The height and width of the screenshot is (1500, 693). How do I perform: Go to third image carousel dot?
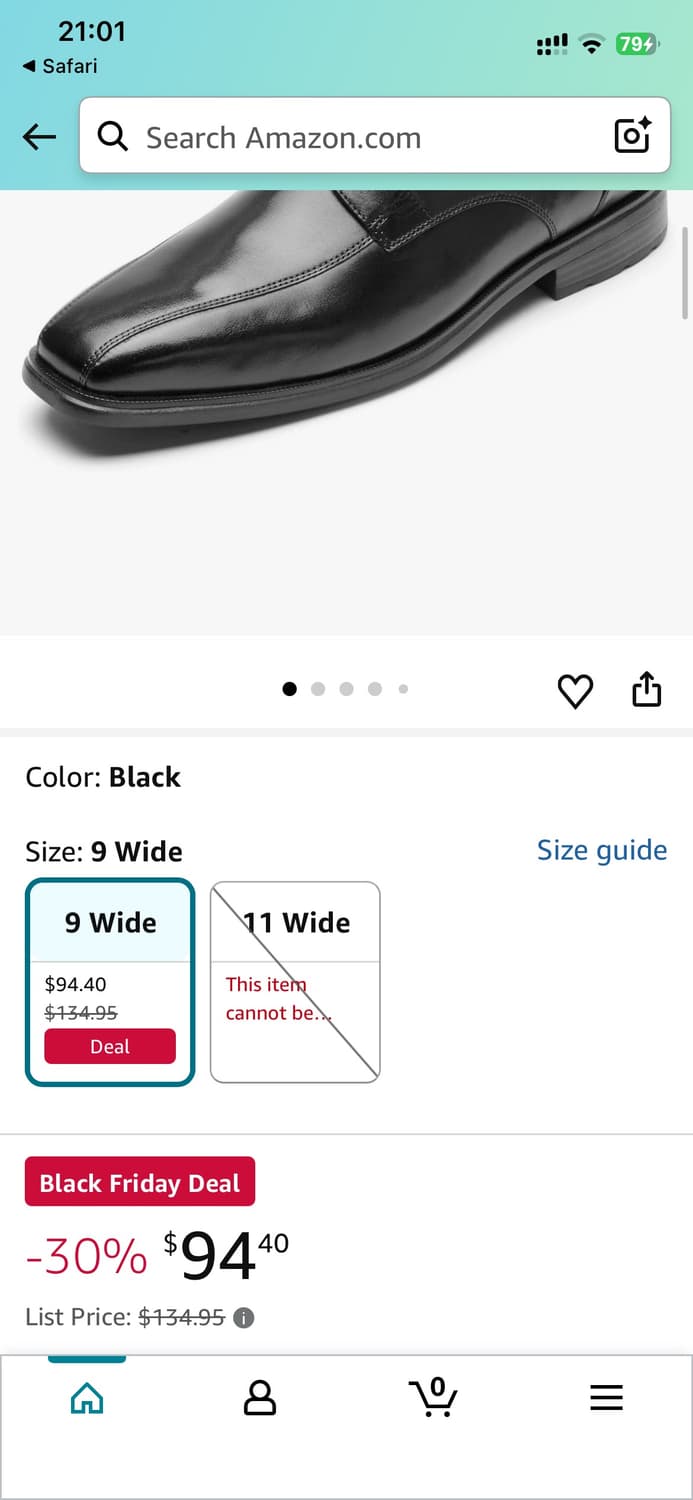click(346, 689)
